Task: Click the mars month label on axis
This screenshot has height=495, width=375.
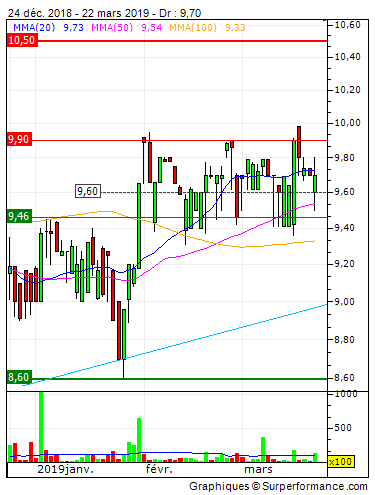Action: pyautogui.click(x=258, y=469)
